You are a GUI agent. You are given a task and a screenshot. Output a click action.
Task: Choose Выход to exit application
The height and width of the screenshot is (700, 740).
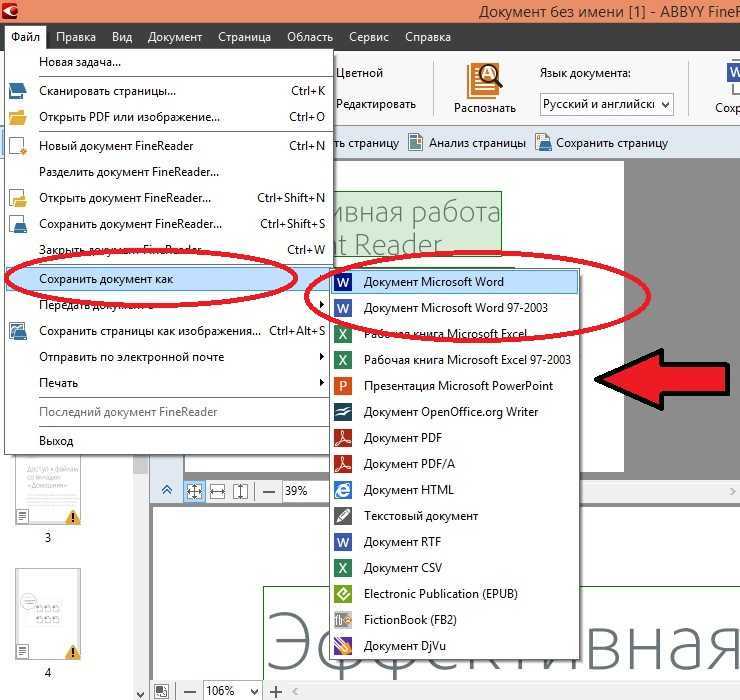tap(167, 441)
